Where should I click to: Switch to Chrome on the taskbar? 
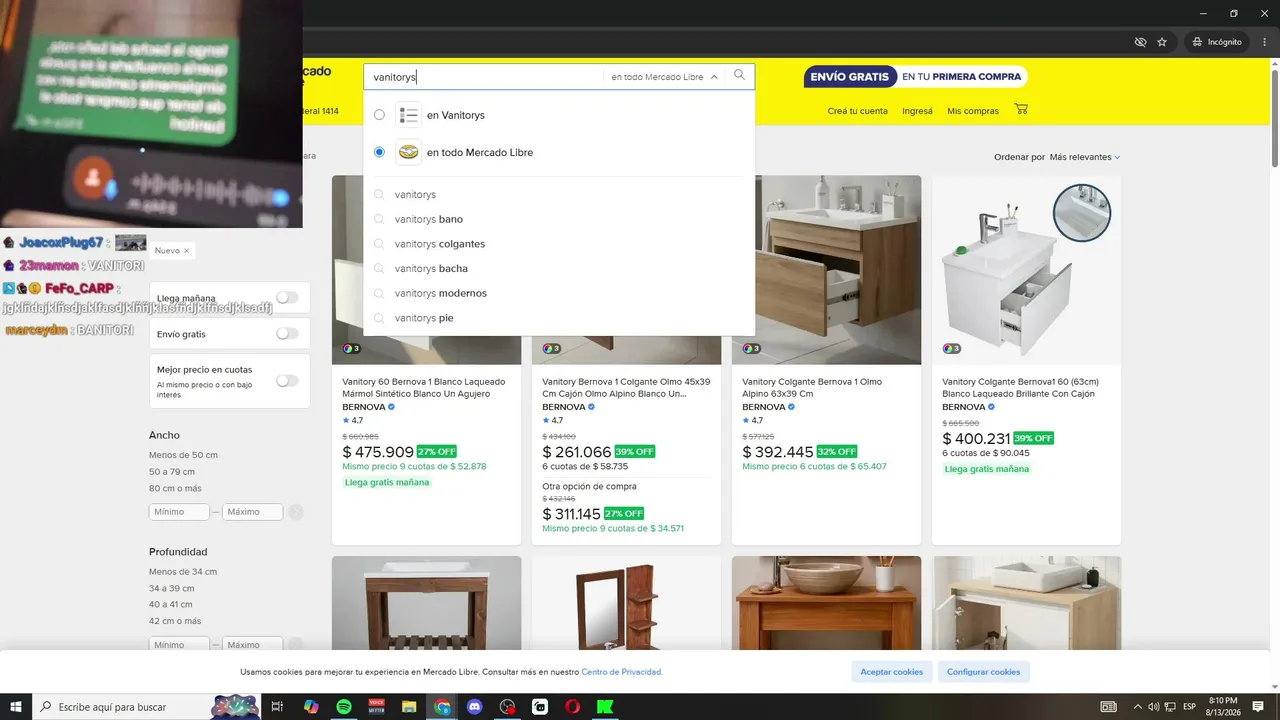(x=442, y=707)
